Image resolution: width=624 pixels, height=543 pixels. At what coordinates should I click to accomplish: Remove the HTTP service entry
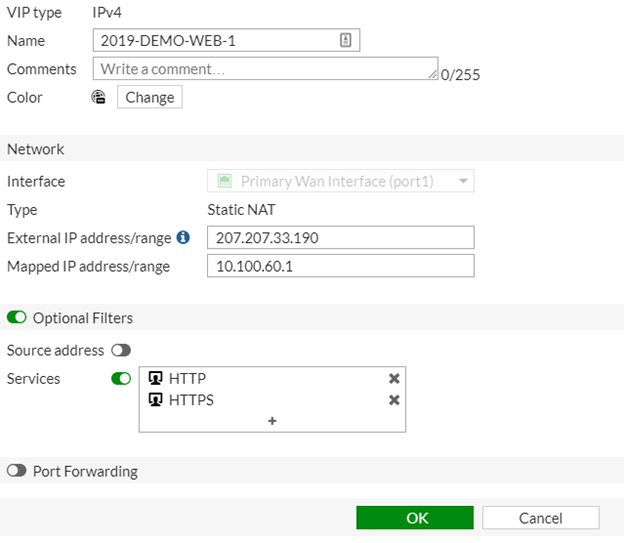(x=394, y=378)
